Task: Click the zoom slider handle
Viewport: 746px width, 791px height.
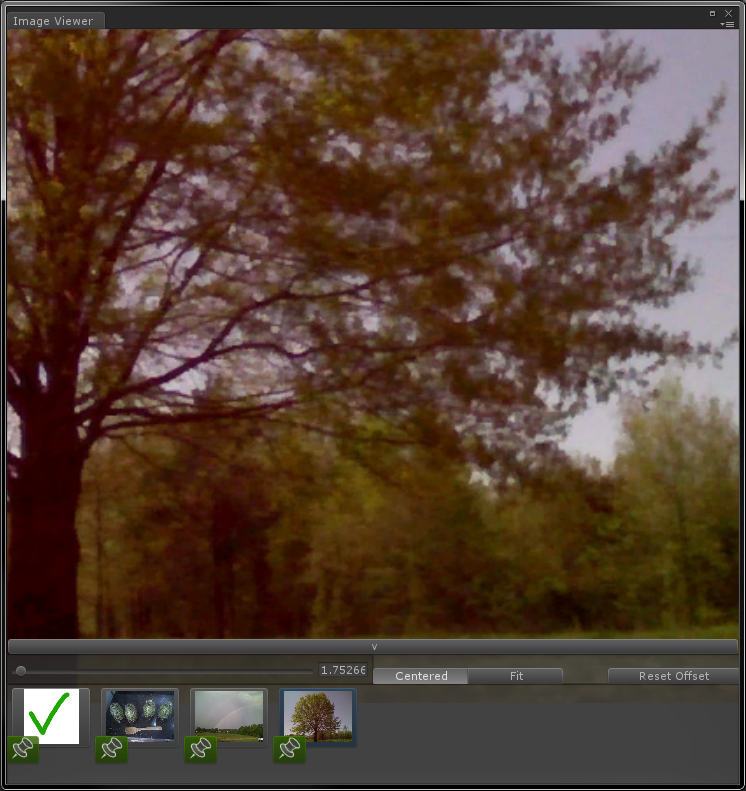Action: click(x=21, y=671)
